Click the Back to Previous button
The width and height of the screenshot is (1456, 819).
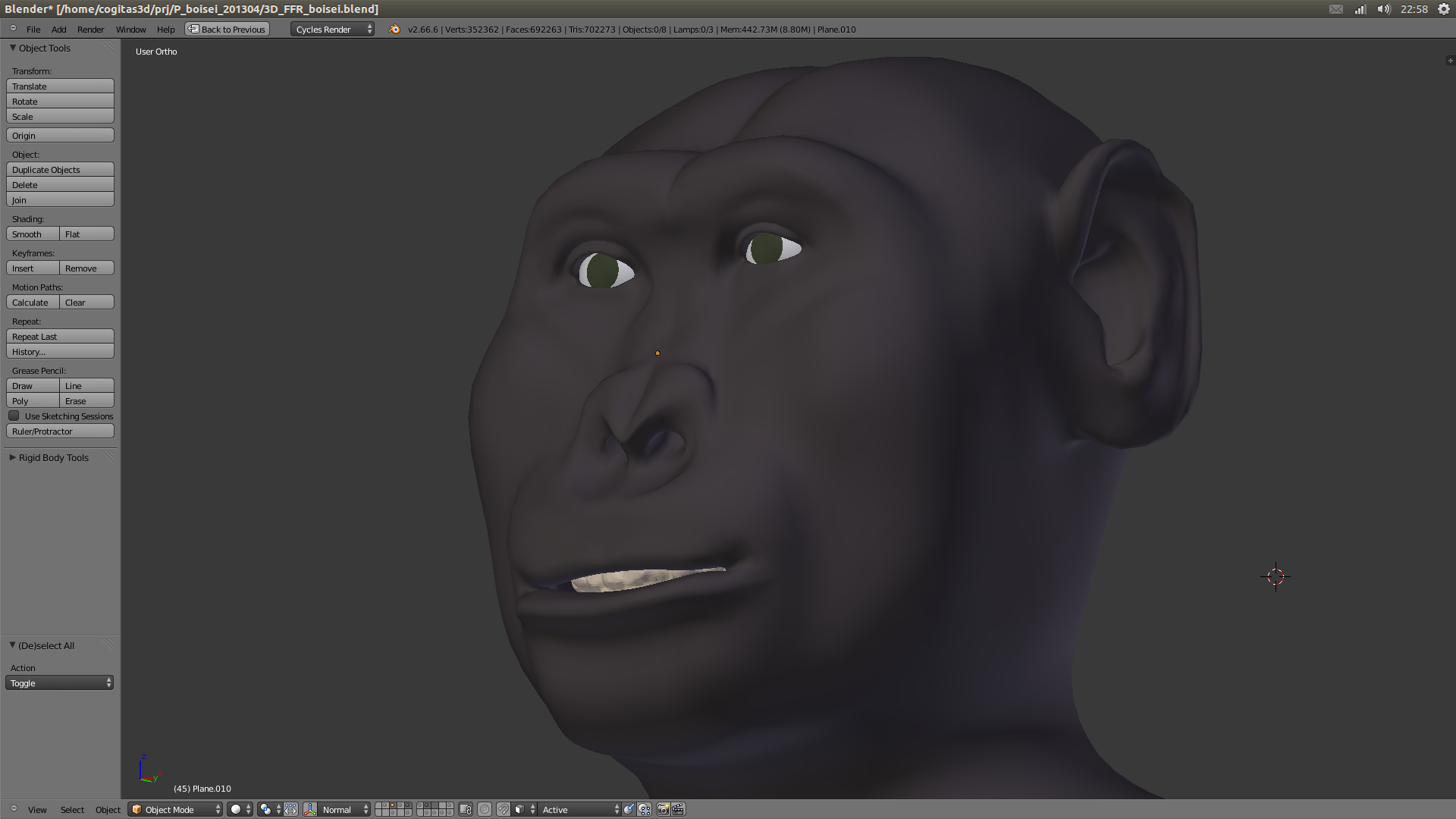click(227, 30)
